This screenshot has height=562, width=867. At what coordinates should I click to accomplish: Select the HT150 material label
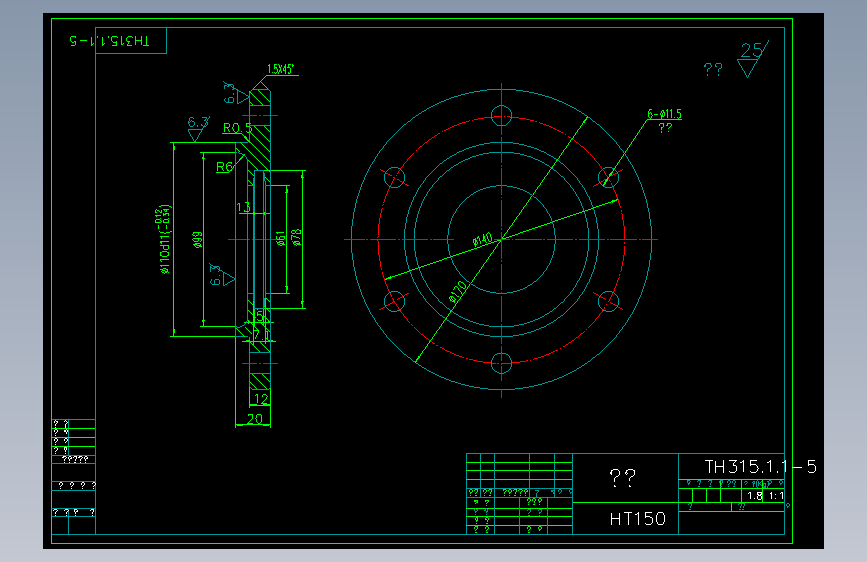(638, 519)
